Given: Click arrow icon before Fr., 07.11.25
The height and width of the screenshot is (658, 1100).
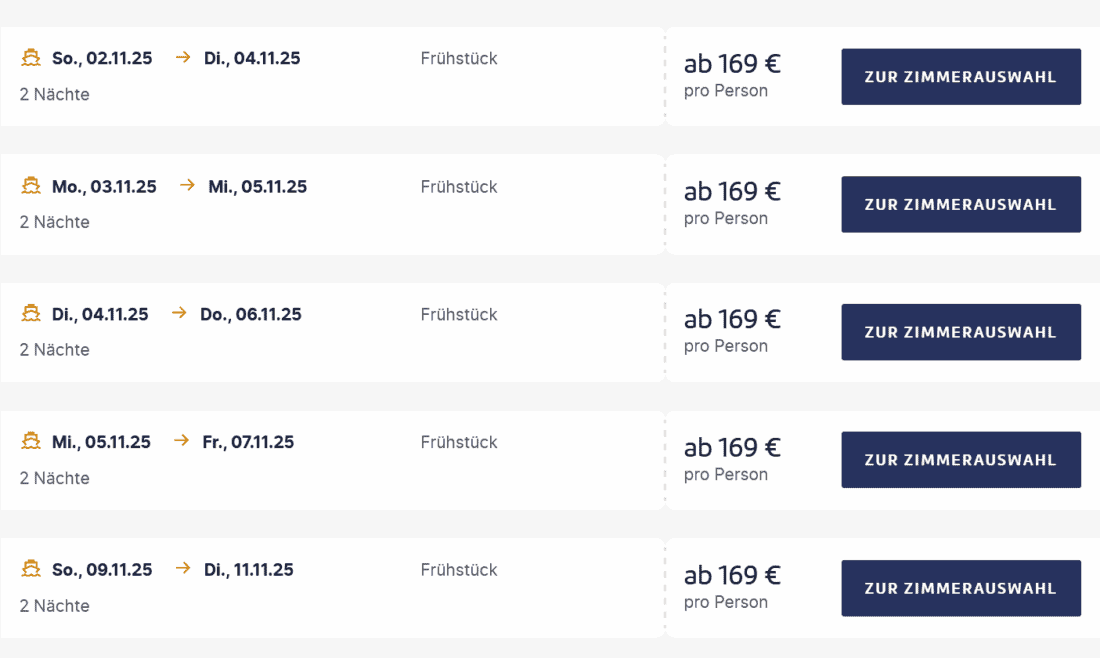Looking at the screenshot, I should coord(181,442).
